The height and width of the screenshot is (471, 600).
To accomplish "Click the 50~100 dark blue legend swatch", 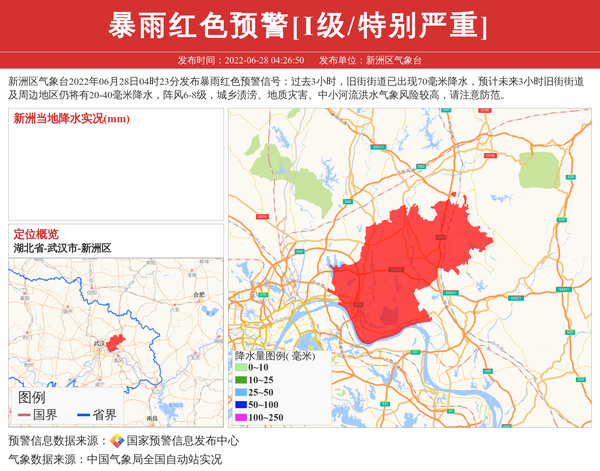I will coord(240,404).
